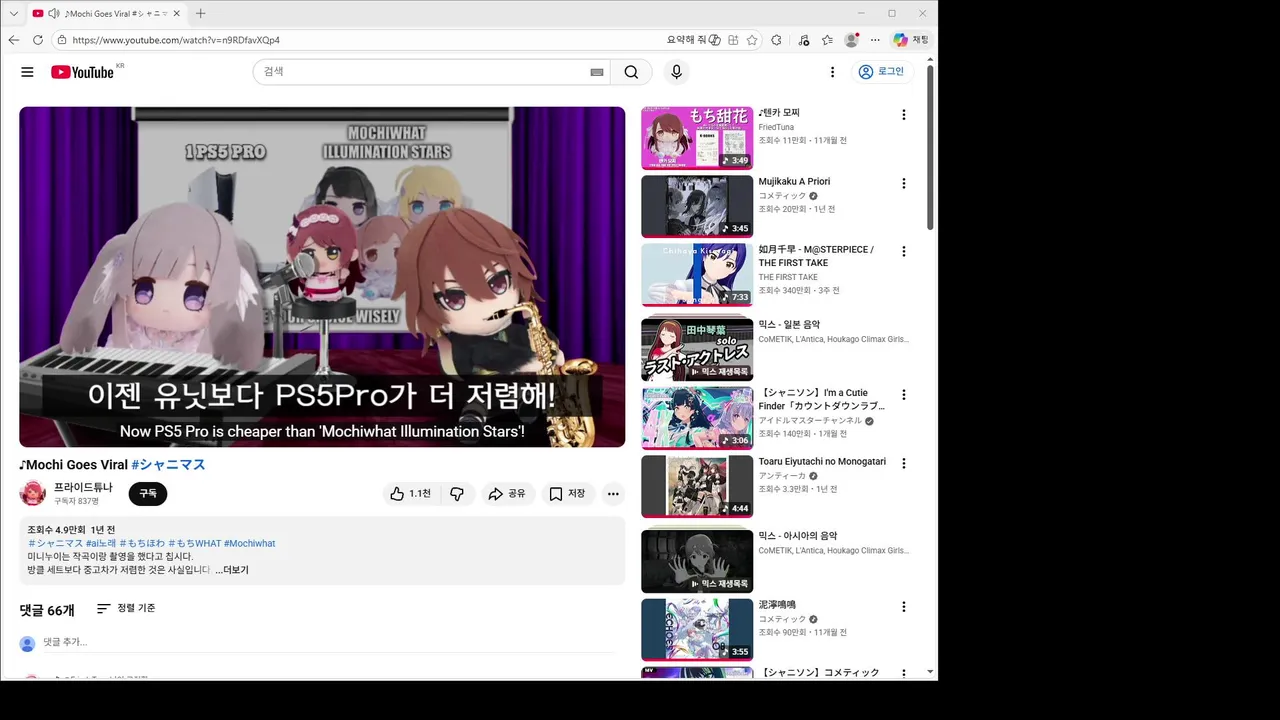The image size is (1280, 720).
Task: Open options menu for Toaru Eiyutachi no Monogatari
Action: pyautogui.click(x=904, y=463)
